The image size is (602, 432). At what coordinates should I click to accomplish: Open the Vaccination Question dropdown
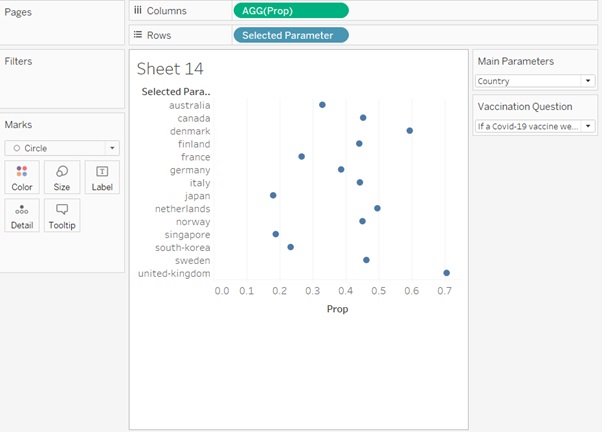tap(535, 127)
